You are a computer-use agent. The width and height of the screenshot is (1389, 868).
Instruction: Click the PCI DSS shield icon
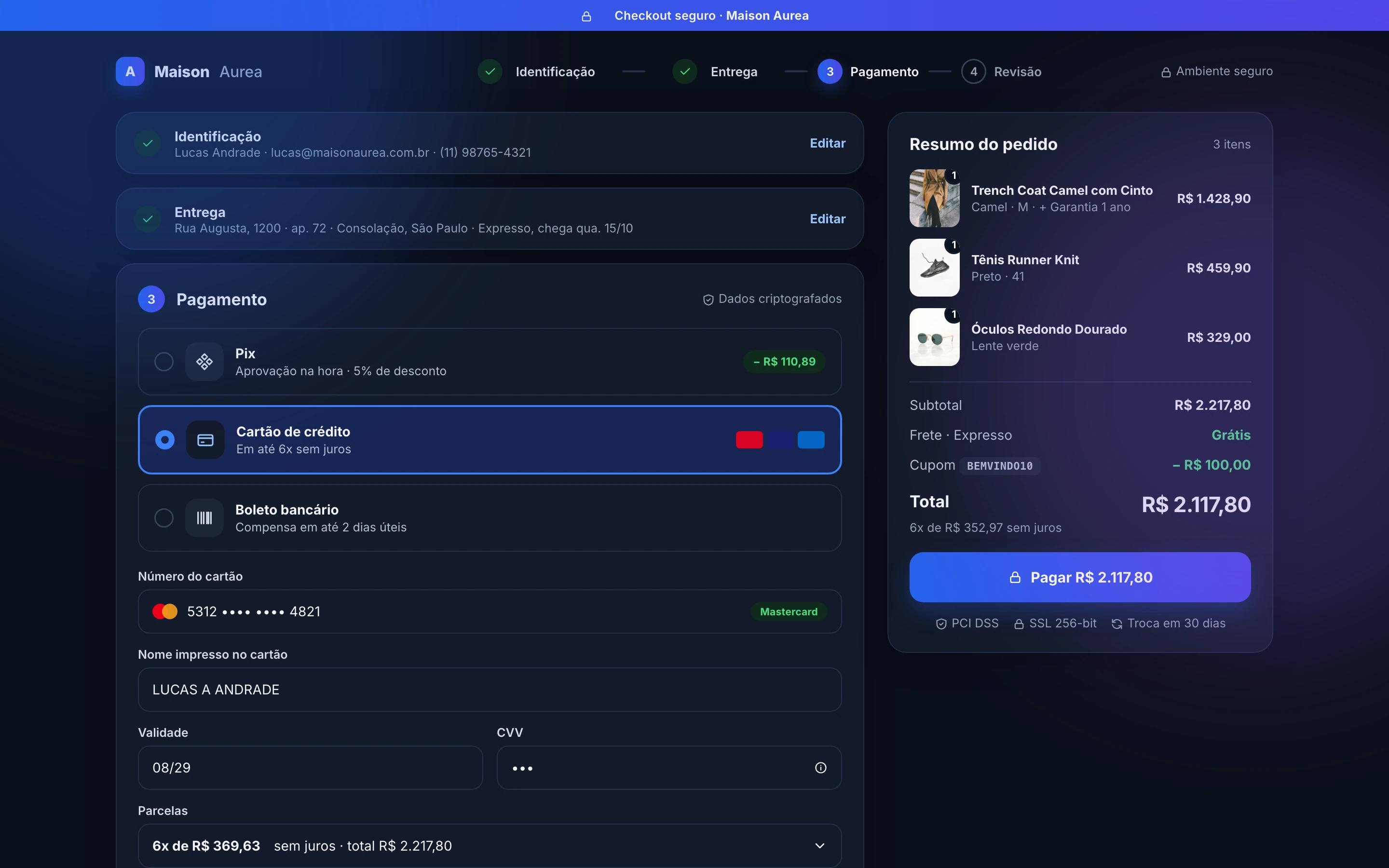point(941,624)
